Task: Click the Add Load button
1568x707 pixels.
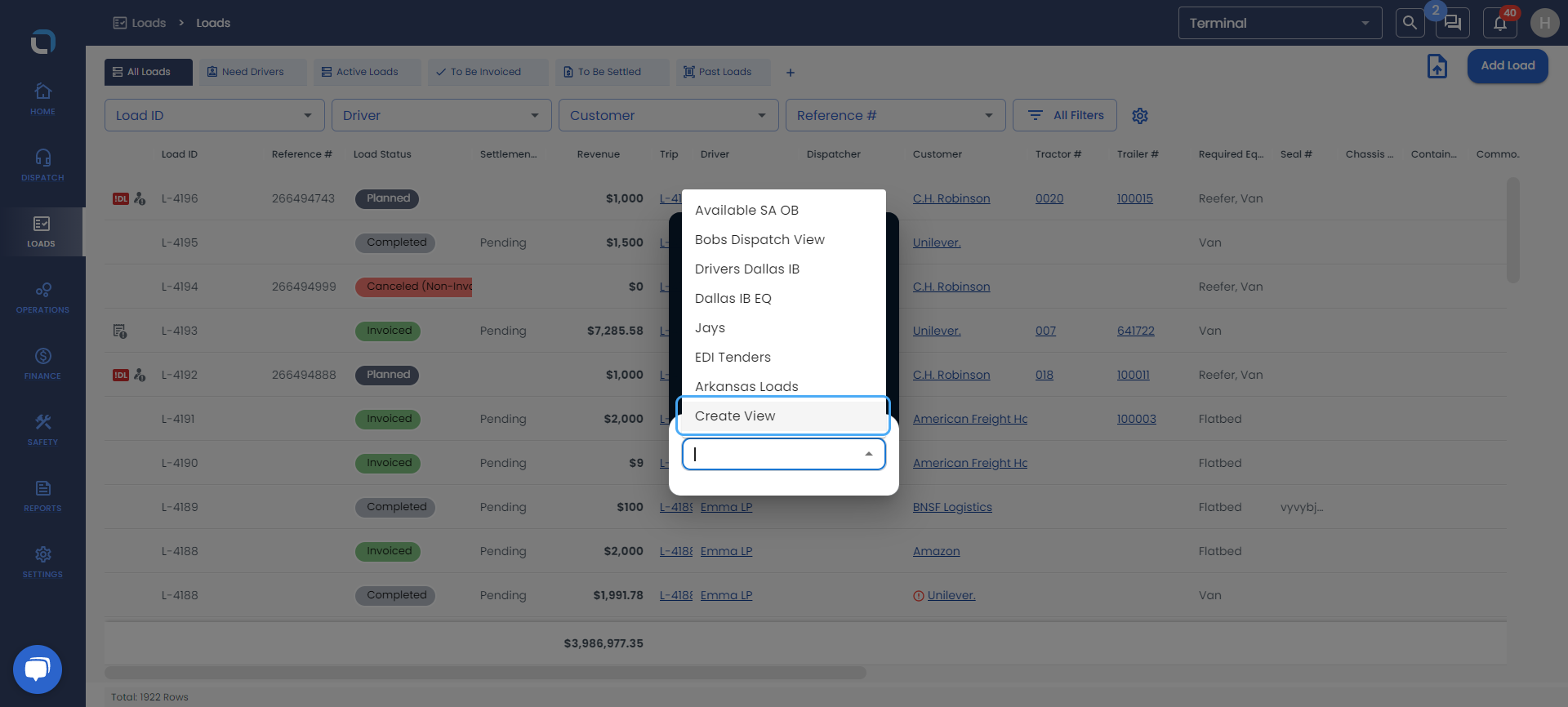Action: click(x=1508, y=66)
